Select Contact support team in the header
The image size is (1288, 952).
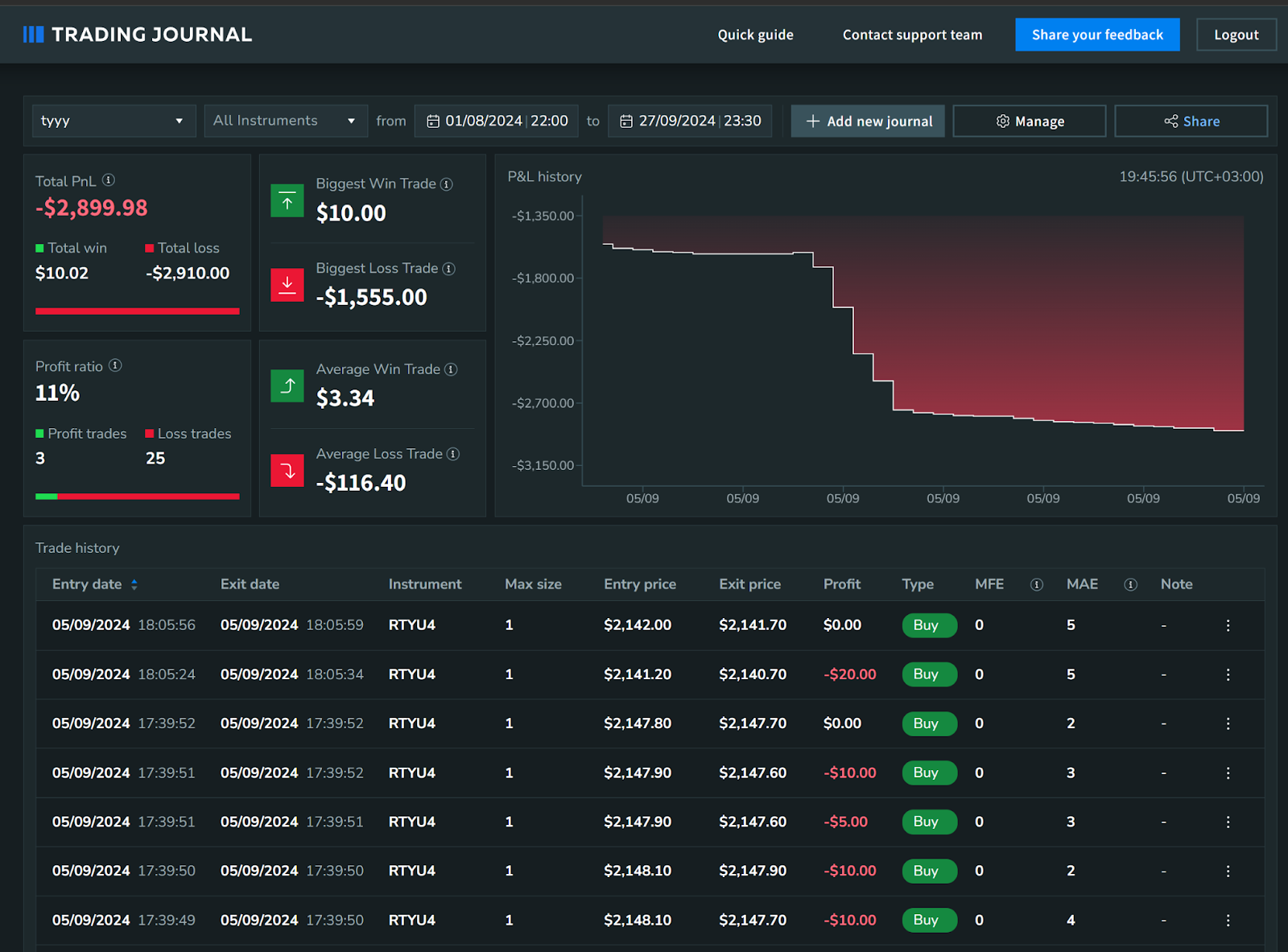pyautogui.click(x=912, y=35)
